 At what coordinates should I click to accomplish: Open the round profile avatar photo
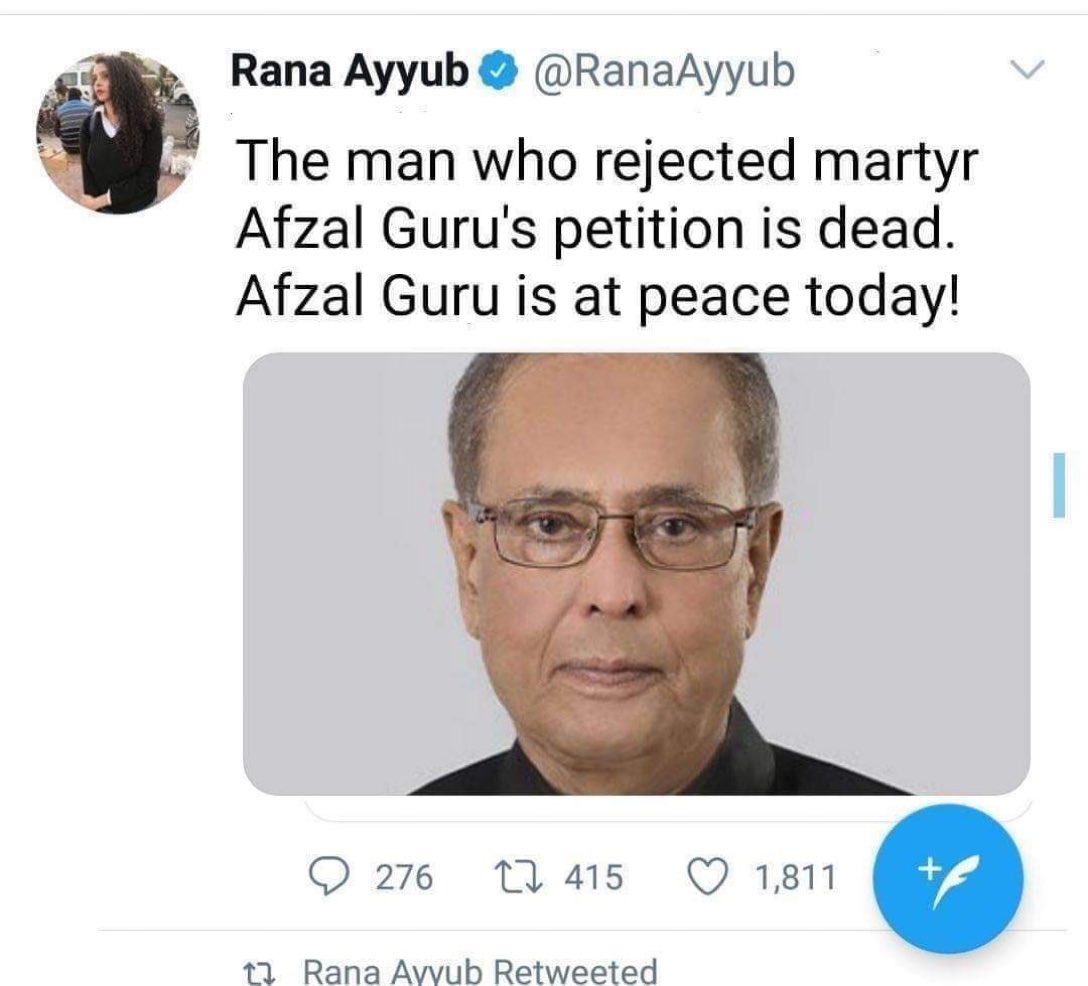[118, 132]
